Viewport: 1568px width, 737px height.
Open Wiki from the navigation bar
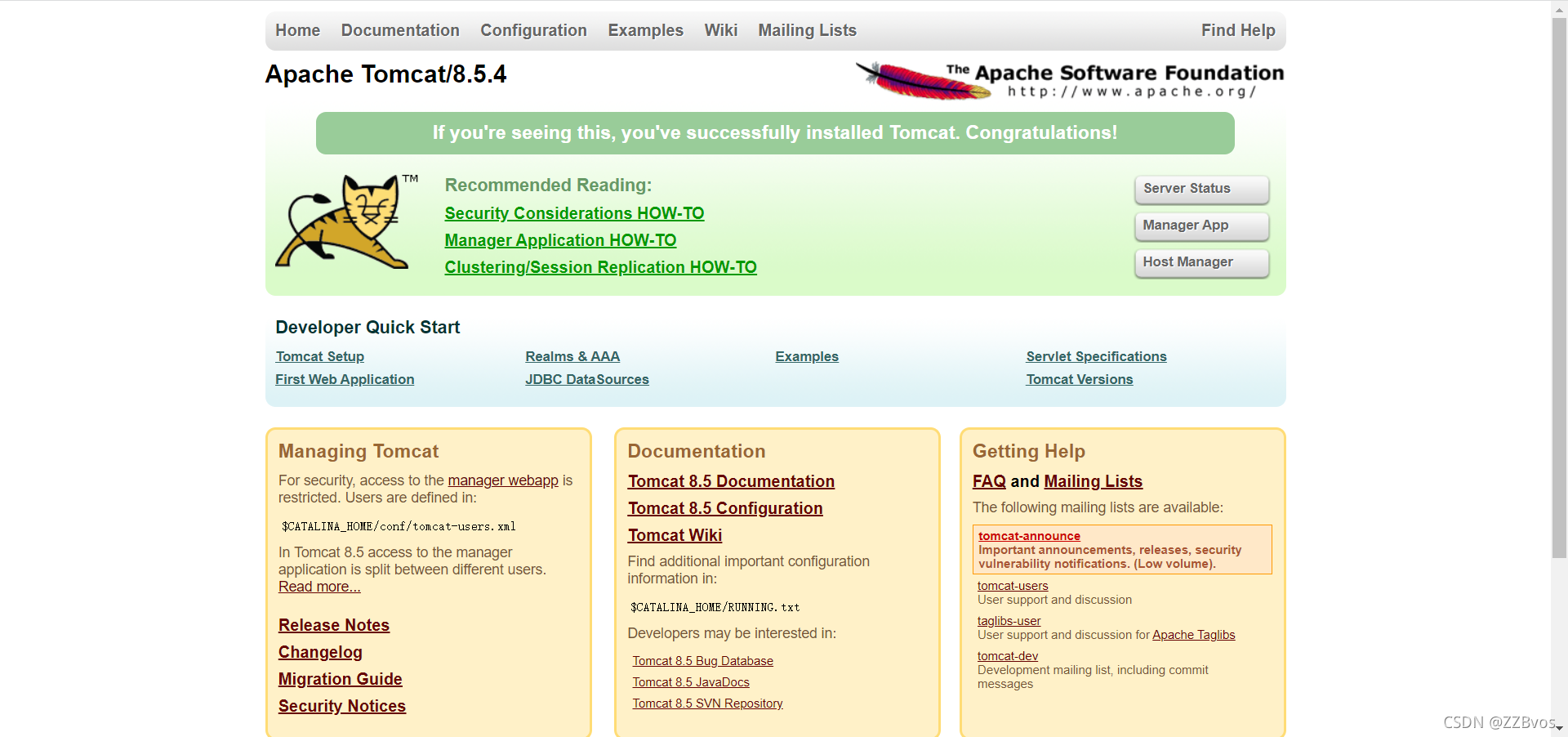pos(721,30)
